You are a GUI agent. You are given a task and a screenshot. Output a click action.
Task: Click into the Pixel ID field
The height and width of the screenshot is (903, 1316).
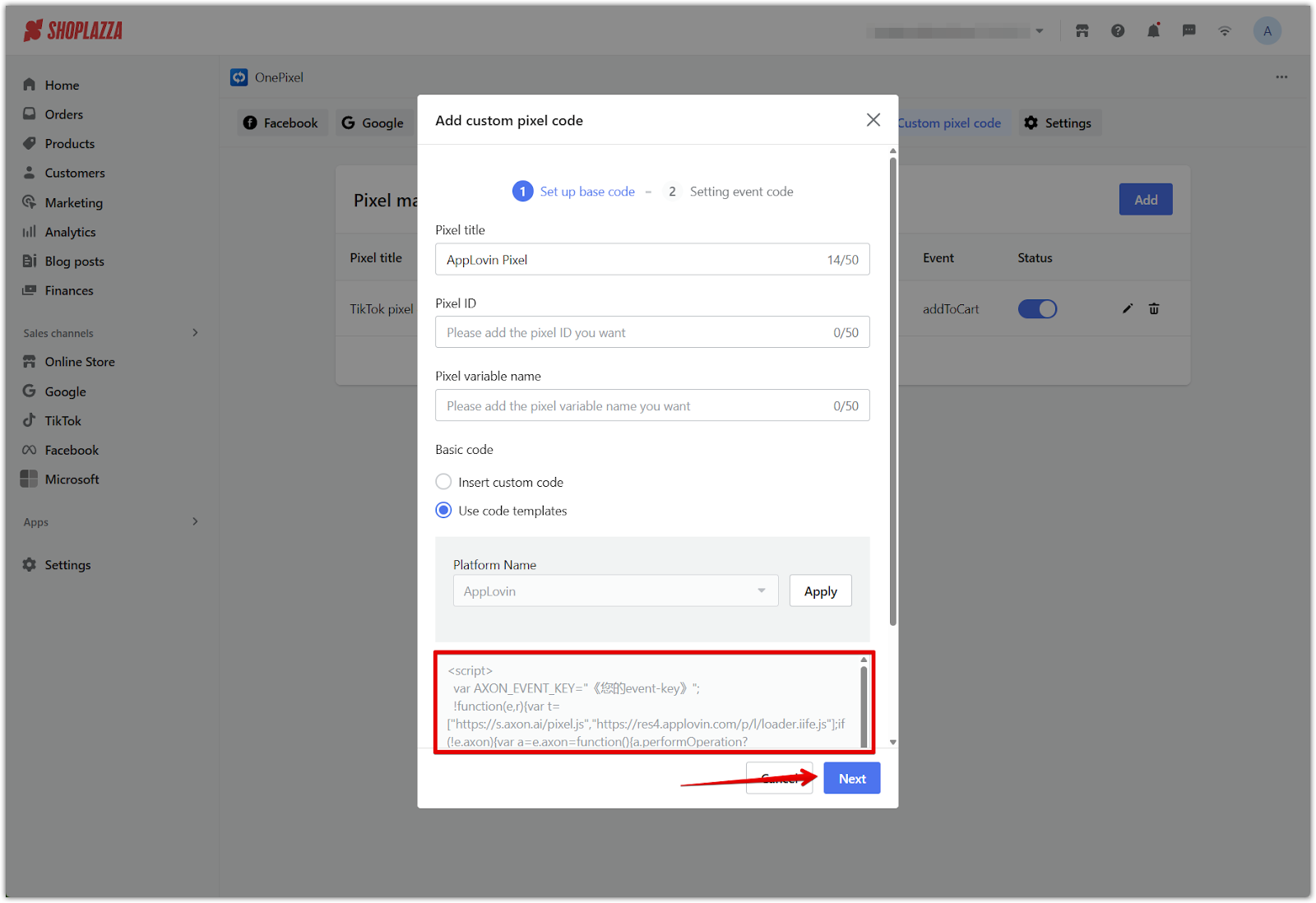coord(652,332)
